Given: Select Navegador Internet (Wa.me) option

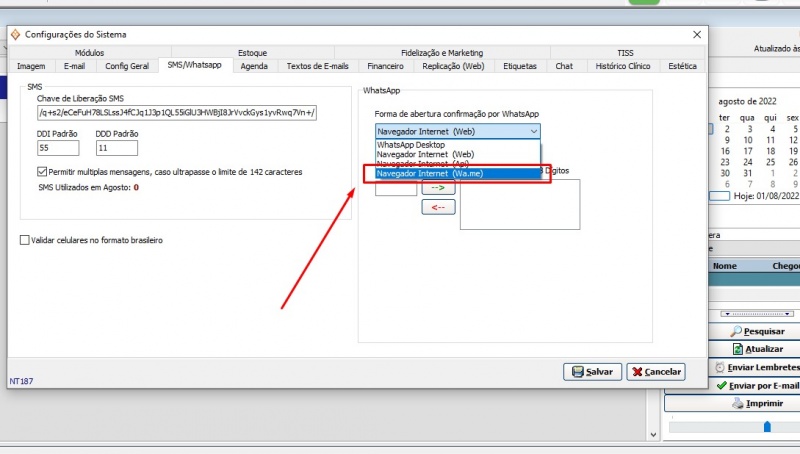Looking at the screenshot, I should tap(429, 174).
